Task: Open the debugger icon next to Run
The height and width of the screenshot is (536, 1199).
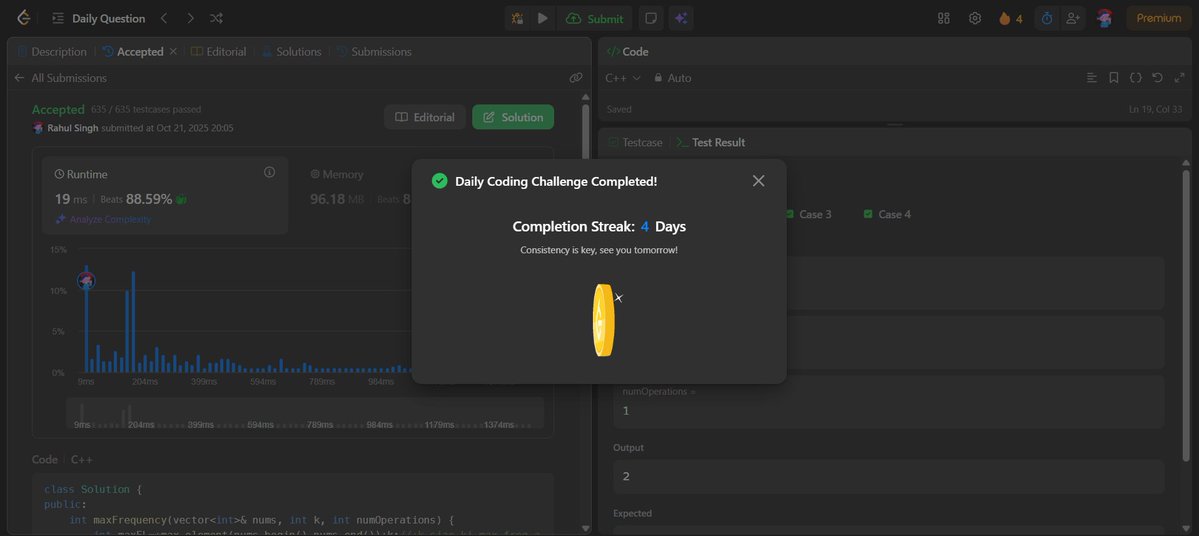Action: [518, 18]
